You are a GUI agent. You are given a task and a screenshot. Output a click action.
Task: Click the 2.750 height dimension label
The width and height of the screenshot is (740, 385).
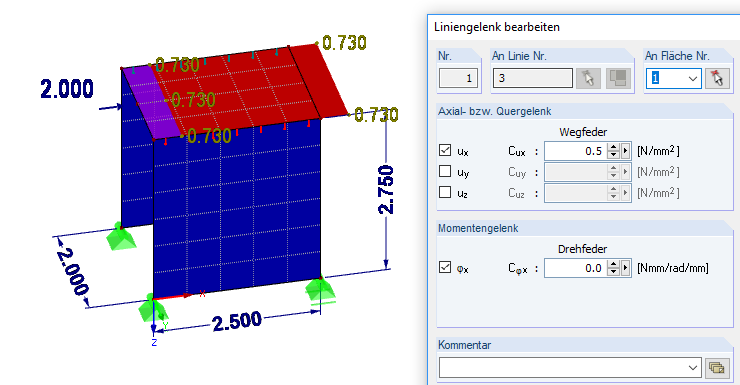[x=386, y=190]
